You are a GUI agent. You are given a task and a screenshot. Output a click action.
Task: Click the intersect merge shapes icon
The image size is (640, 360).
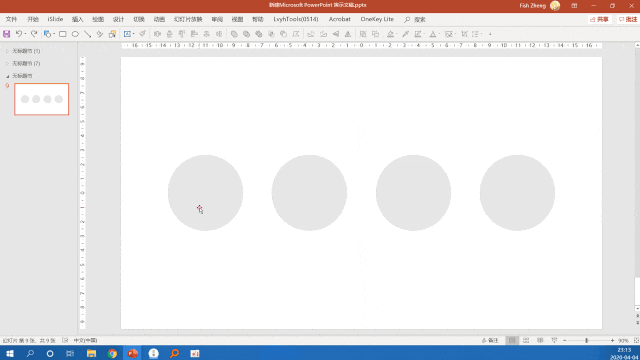271,34
